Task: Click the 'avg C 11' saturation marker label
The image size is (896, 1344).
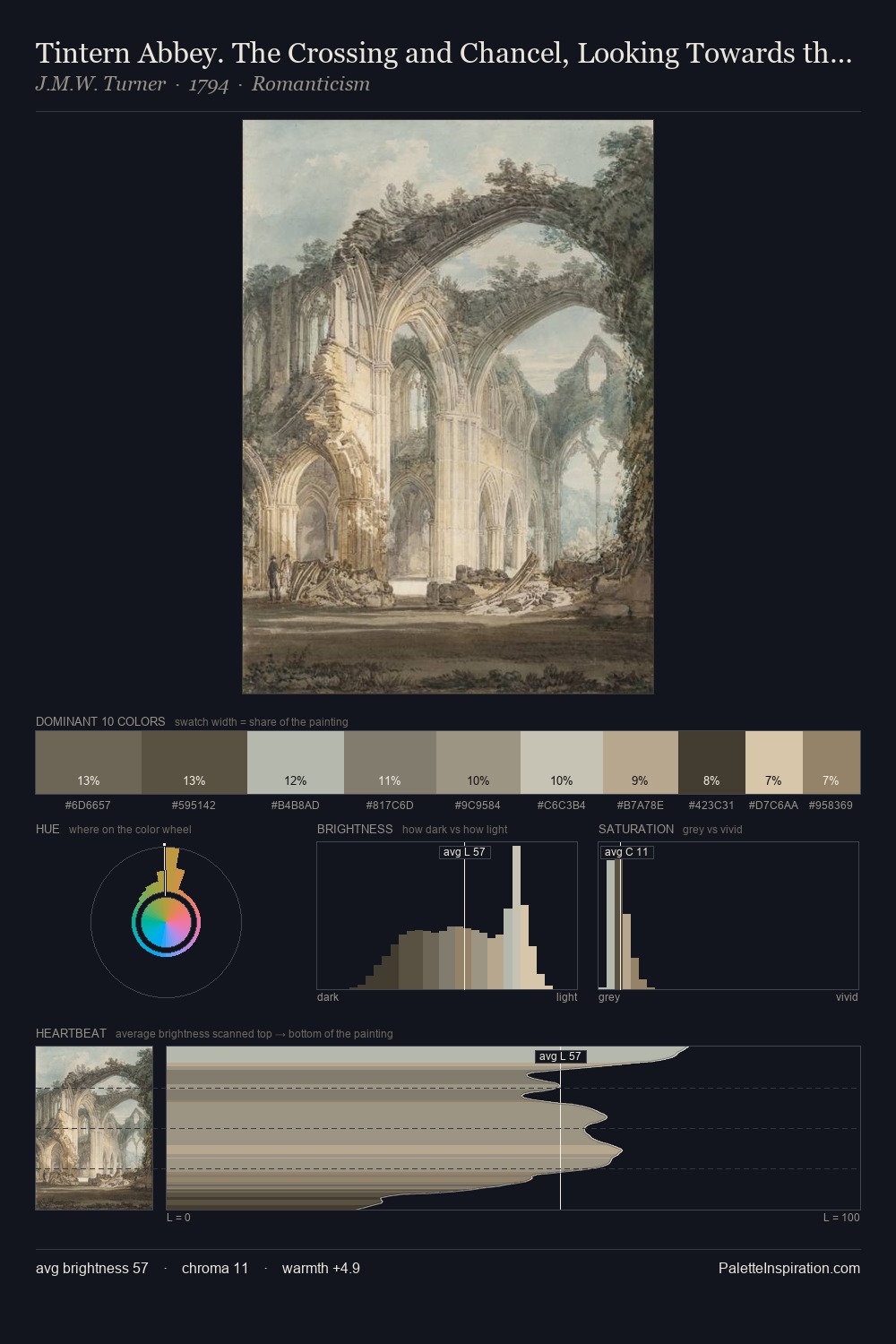Action: click(x=626, y=852)
